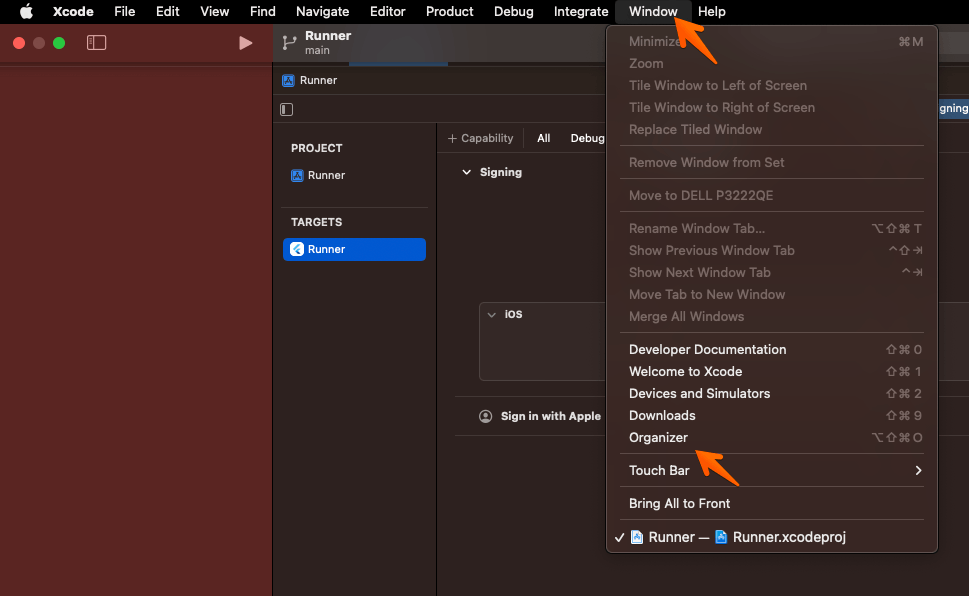Click Move Tab to New Window
Viewport: 969px width, 596px height.
click(x=772, y=295)
